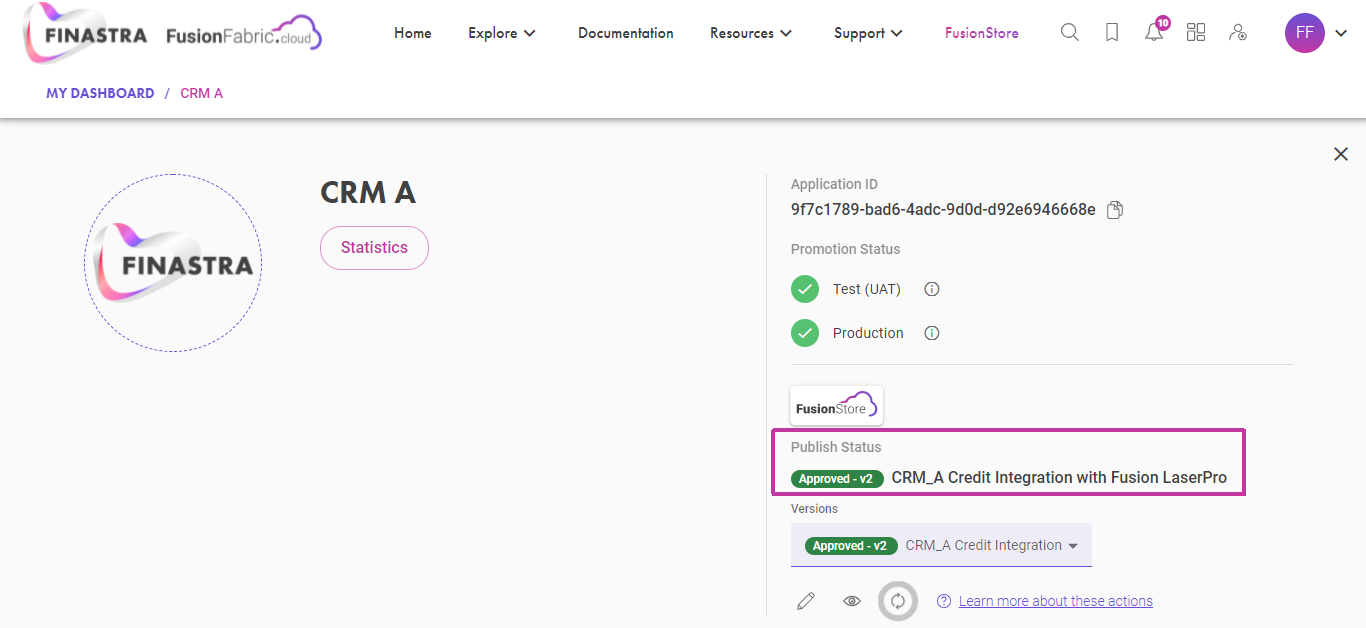Click the pencil edit icon
1366x628 pixels.
point(806,601)
